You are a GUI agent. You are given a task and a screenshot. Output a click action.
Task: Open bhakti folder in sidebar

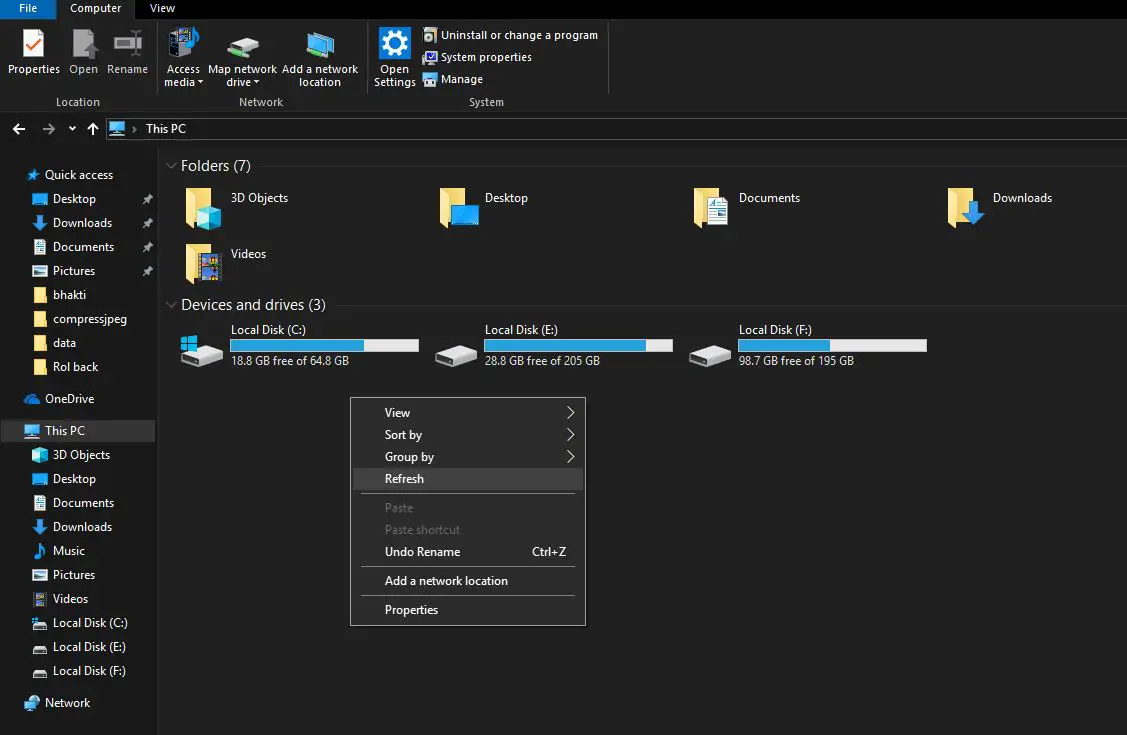coord(69,295)
